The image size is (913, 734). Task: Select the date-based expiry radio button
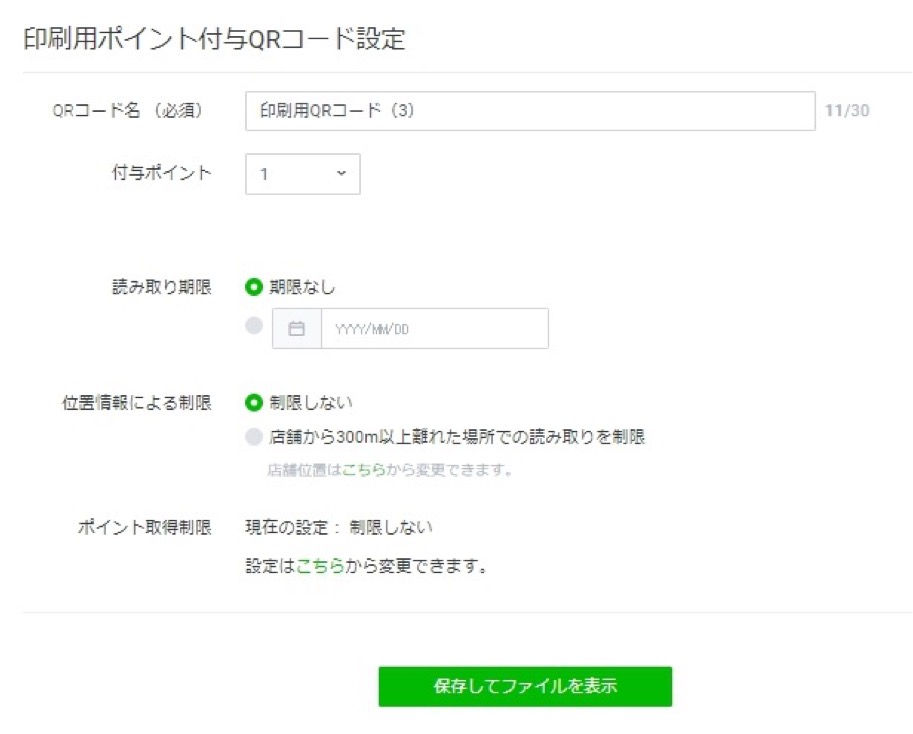[x=254, y=326]
